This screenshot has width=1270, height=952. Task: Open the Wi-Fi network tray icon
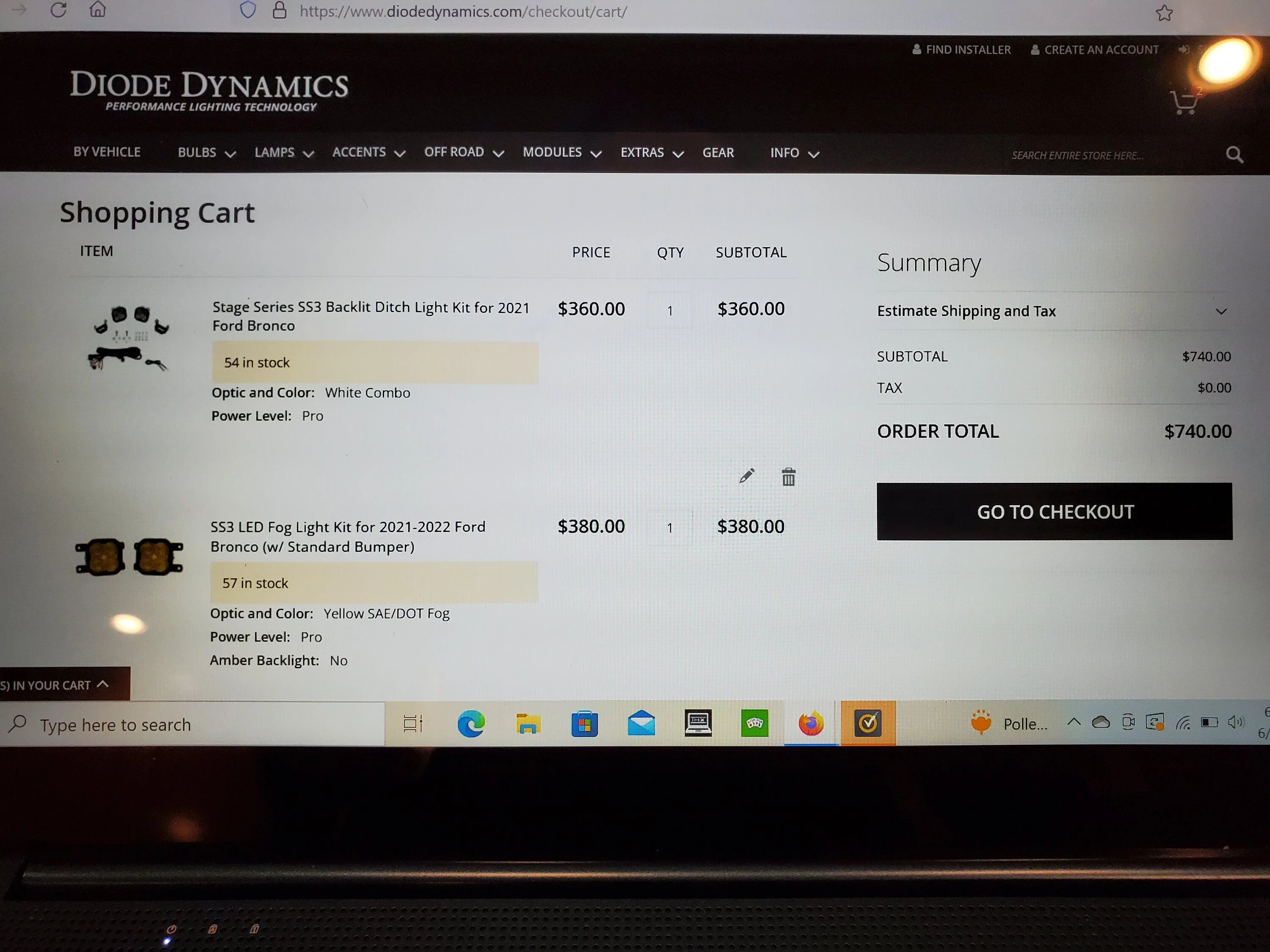tap(1183, 723)
